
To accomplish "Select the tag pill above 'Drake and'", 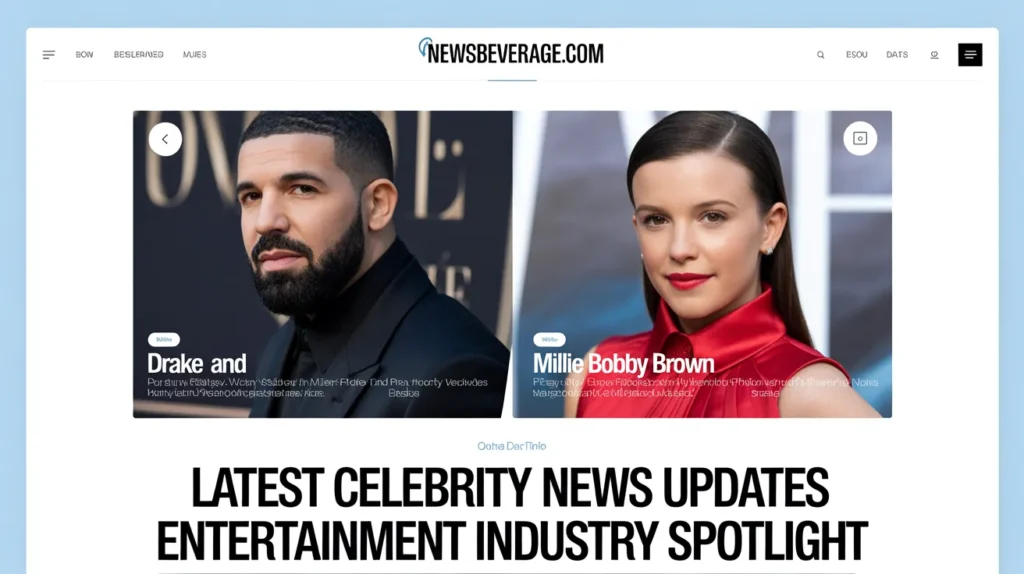I will (164, 340).
